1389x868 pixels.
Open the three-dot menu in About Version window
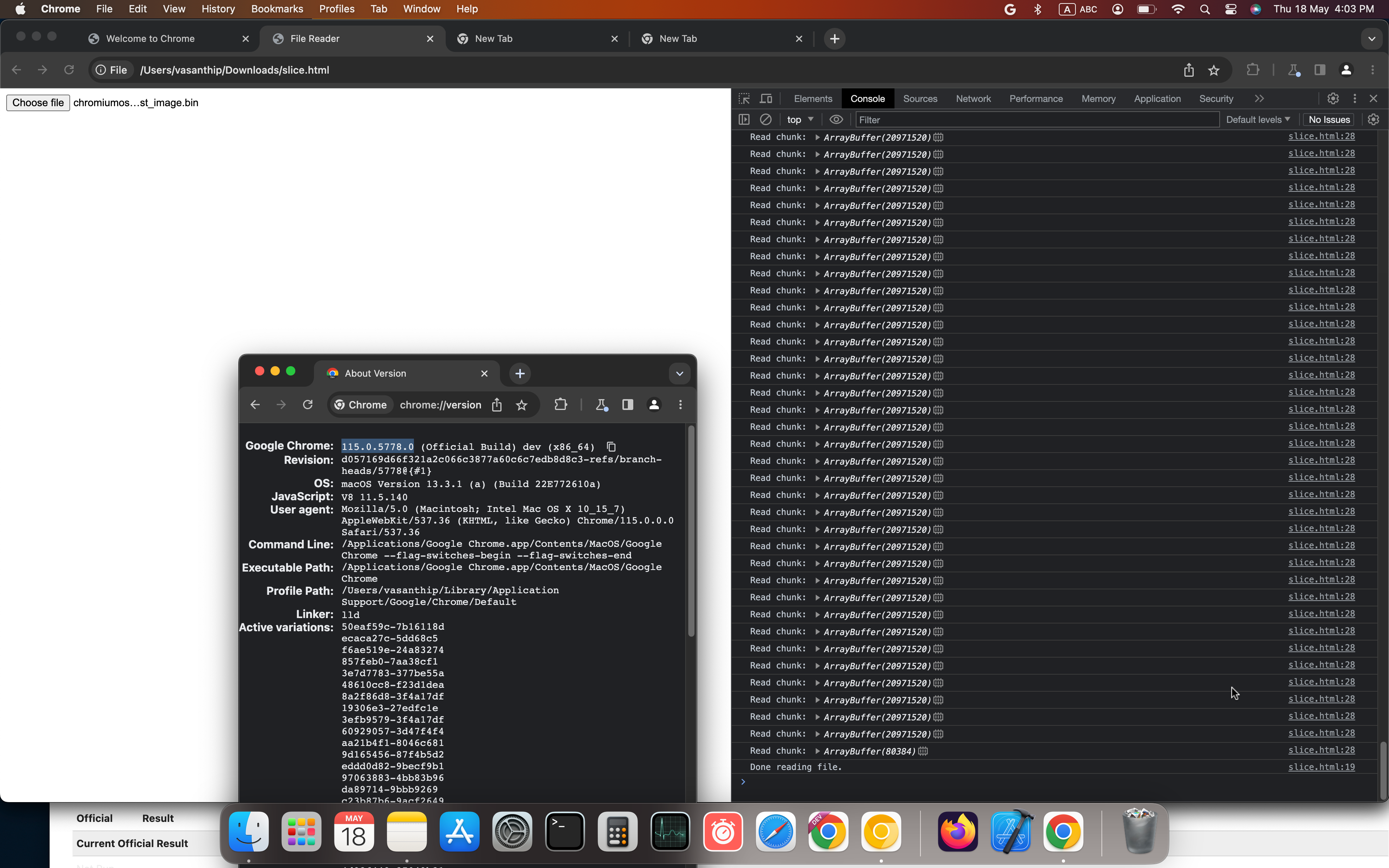tap(680, 405)
